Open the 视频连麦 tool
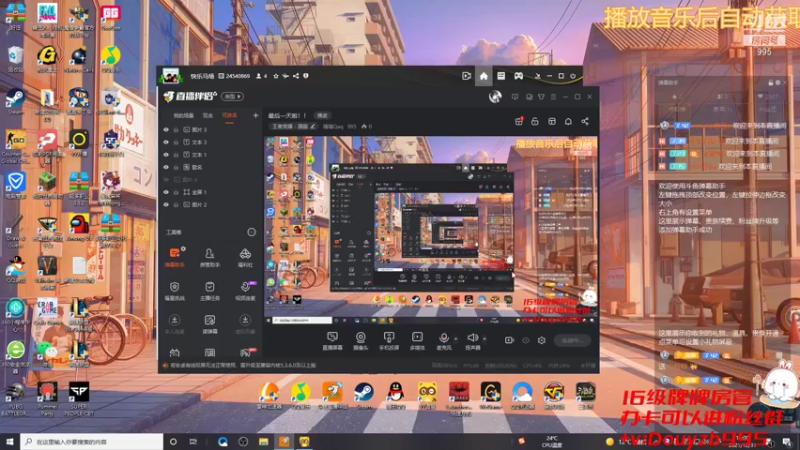800x450 pixels. point(245,290)
